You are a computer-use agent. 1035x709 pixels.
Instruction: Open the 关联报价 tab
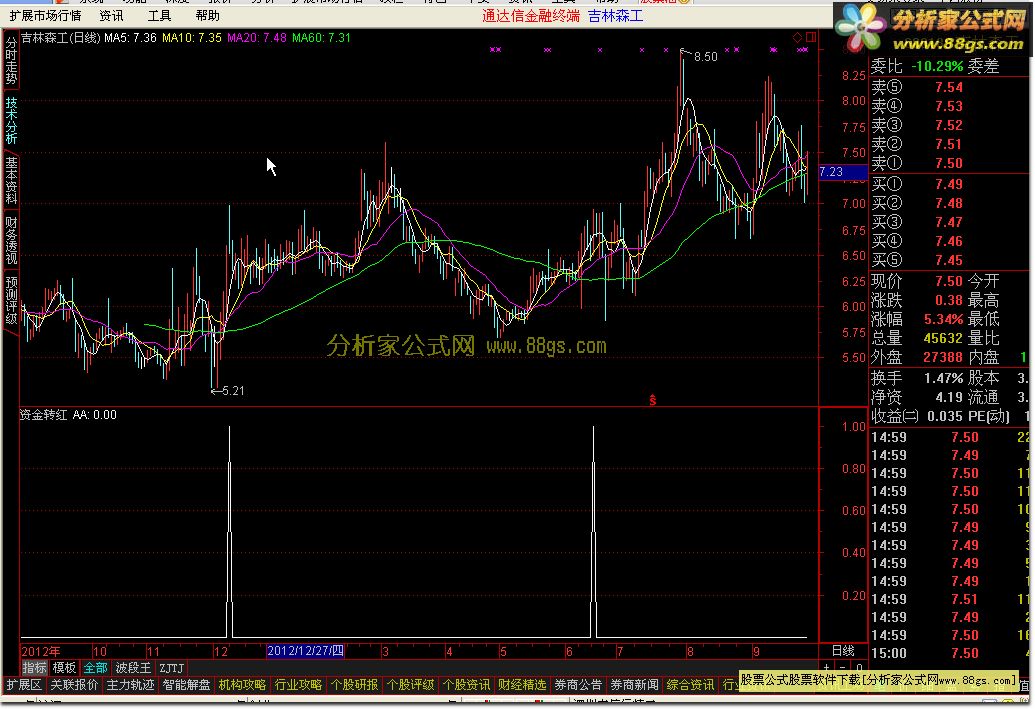click(x=75, y=685)
